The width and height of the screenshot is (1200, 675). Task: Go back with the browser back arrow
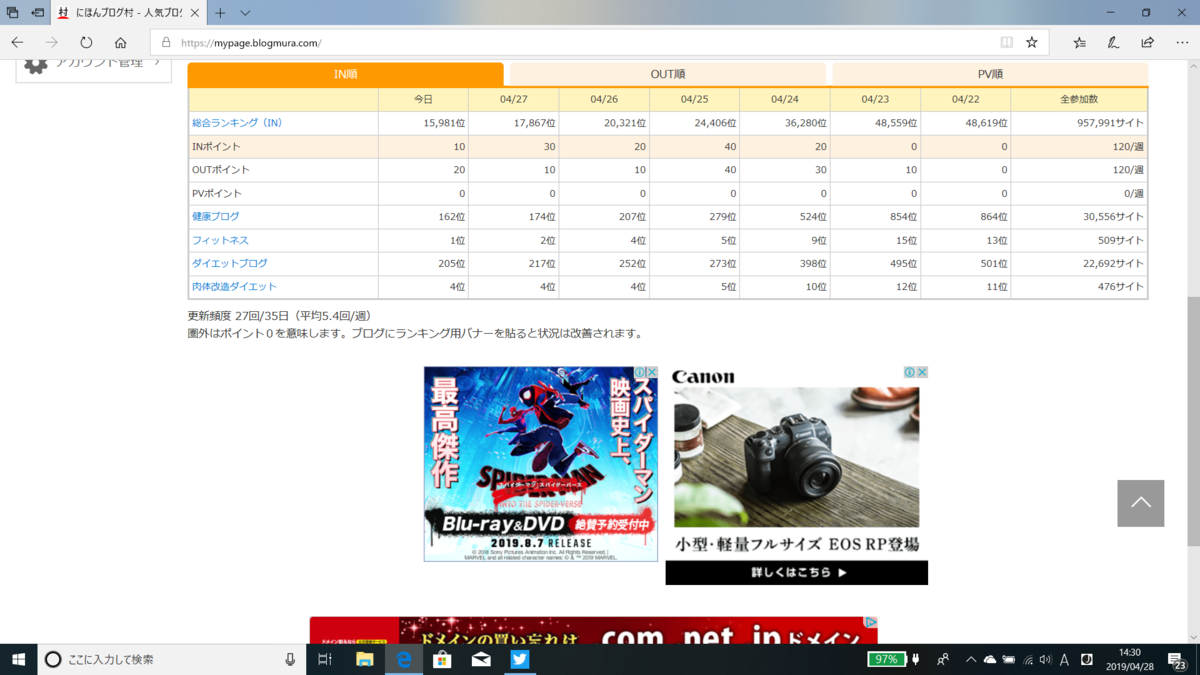point(17,43)
